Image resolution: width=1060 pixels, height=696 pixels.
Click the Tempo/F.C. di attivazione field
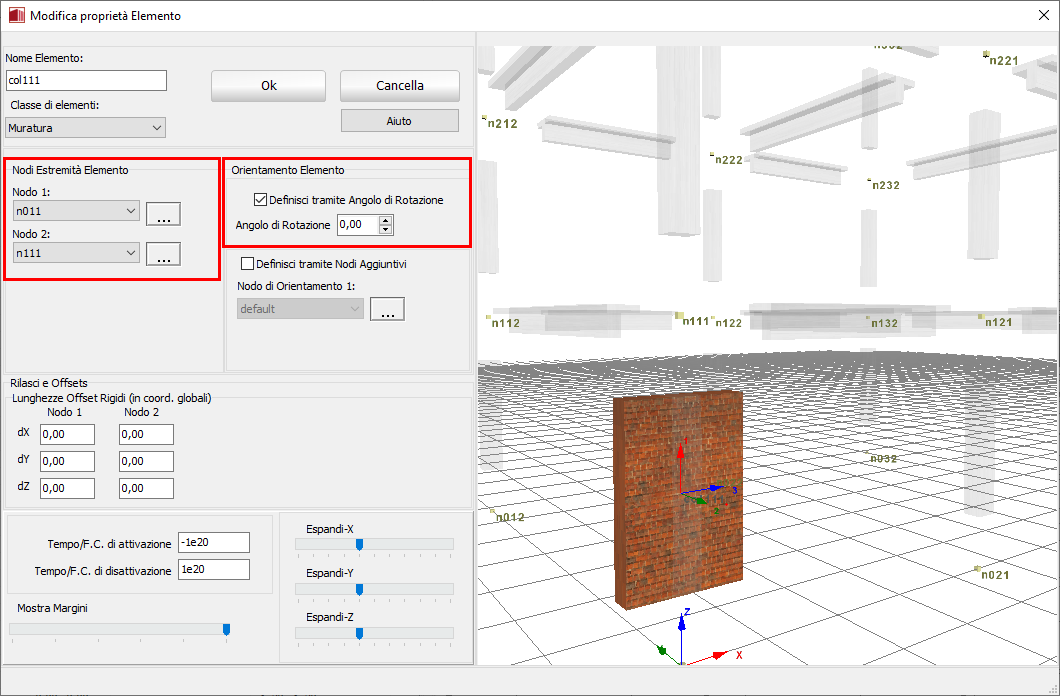click(x=213, y=542)
